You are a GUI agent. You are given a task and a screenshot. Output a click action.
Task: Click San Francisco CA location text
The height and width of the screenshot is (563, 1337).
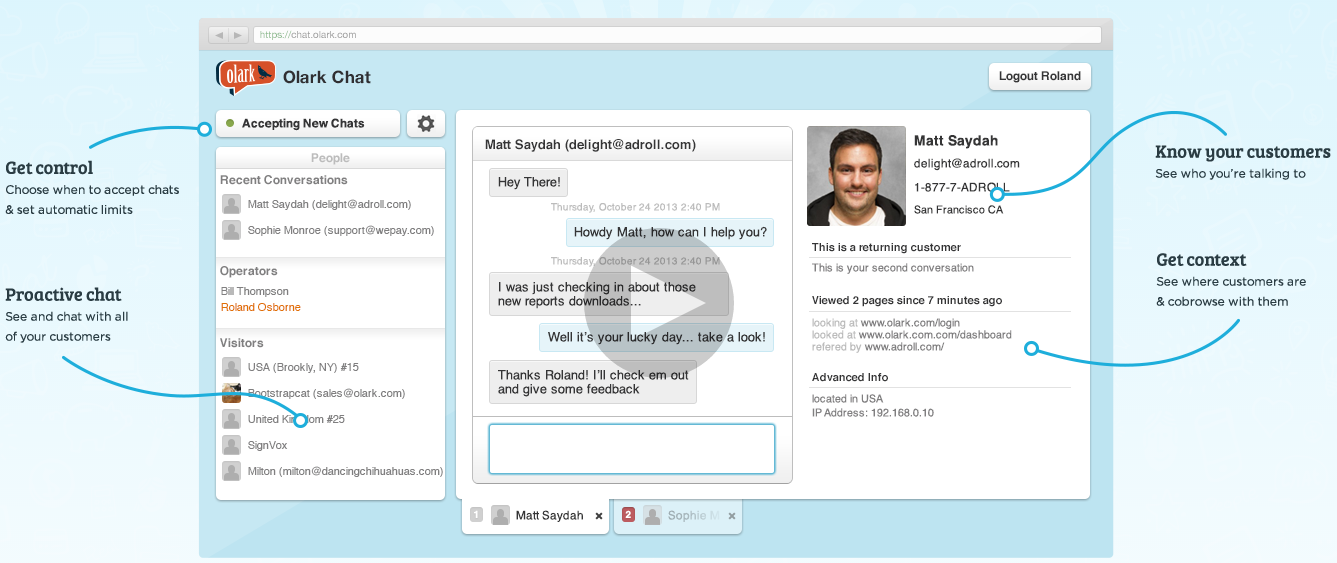tap(958, 210)
